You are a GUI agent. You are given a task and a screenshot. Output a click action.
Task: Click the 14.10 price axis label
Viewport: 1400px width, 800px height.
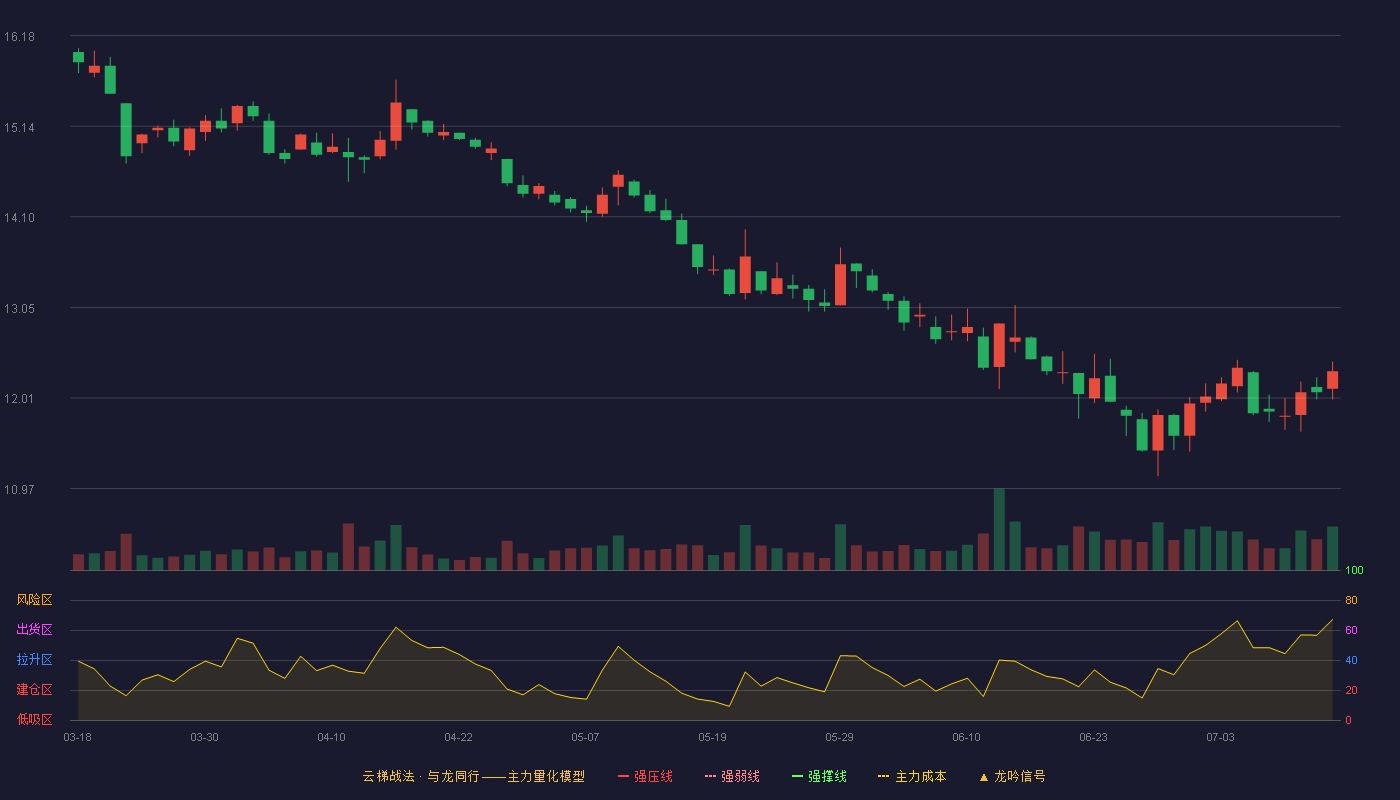(19, 218)
